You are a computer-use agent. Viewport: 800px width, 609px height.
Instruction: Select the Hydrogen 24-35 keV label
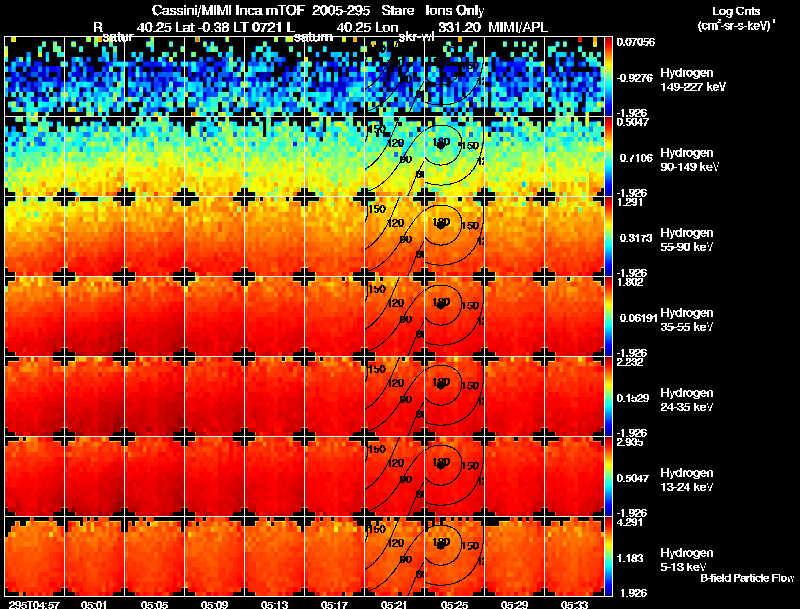pos(687,399)
